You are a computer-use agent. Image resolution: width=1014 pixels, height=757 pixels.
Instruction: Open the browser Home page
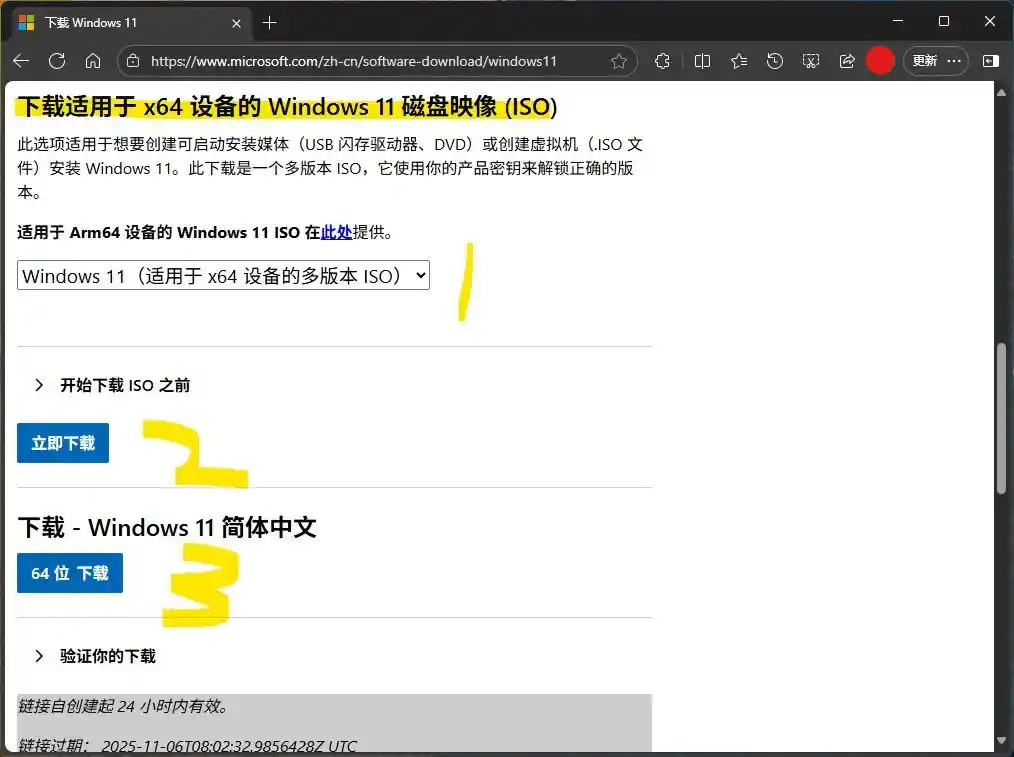coord(94,61)
